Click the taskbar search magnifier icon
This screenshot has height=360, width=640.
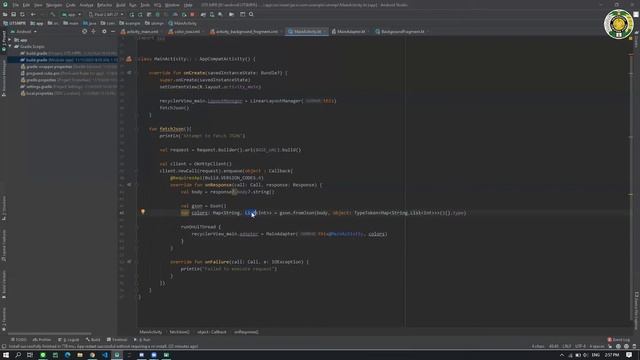click(18, 355)
